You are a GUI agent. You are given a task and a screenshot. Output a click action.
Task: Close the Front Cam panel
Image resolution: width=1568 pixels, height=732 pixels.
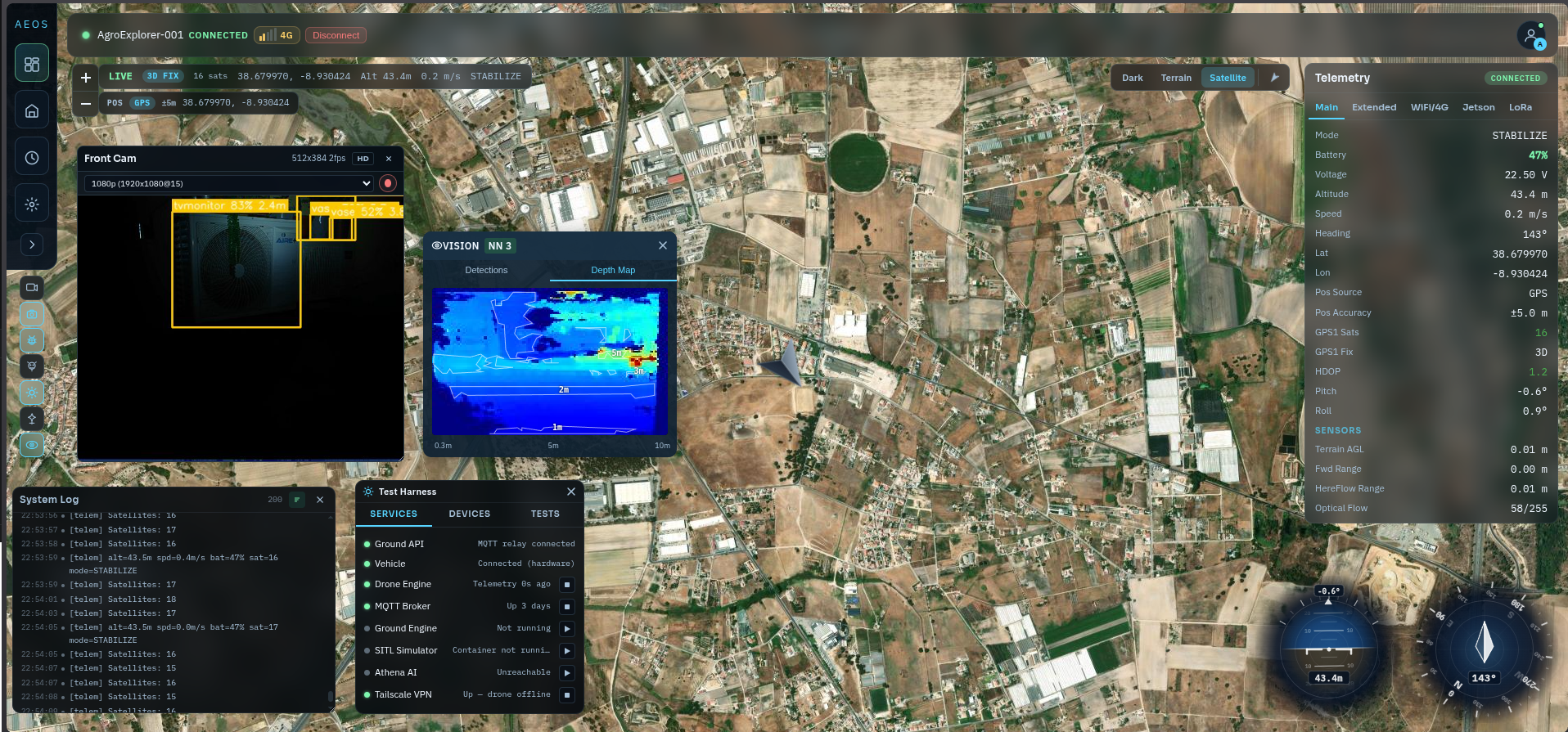point(389,159)
